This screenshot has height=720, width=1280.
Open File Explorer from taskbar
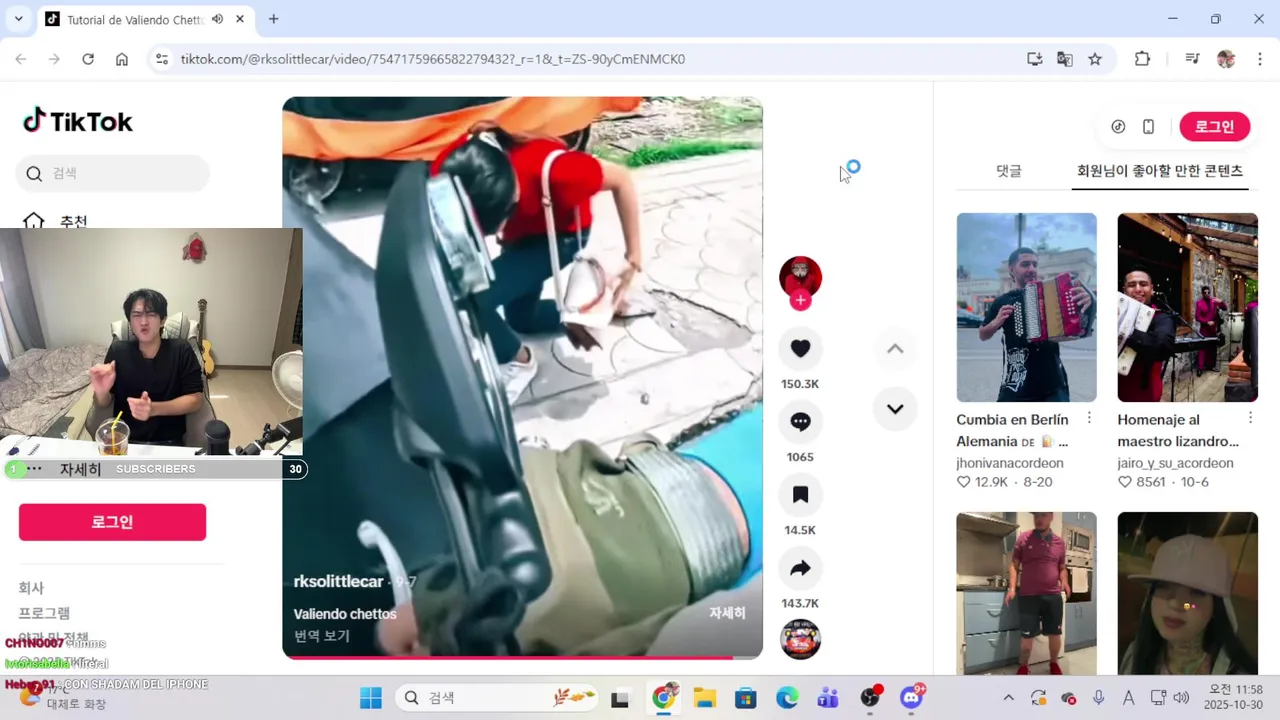[x=705, y=698]
